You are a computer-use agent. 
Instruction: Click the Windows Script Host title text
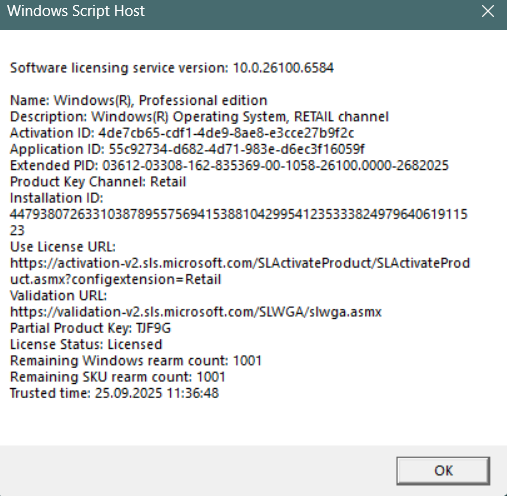pyautogui.click(x=76, y=11)
